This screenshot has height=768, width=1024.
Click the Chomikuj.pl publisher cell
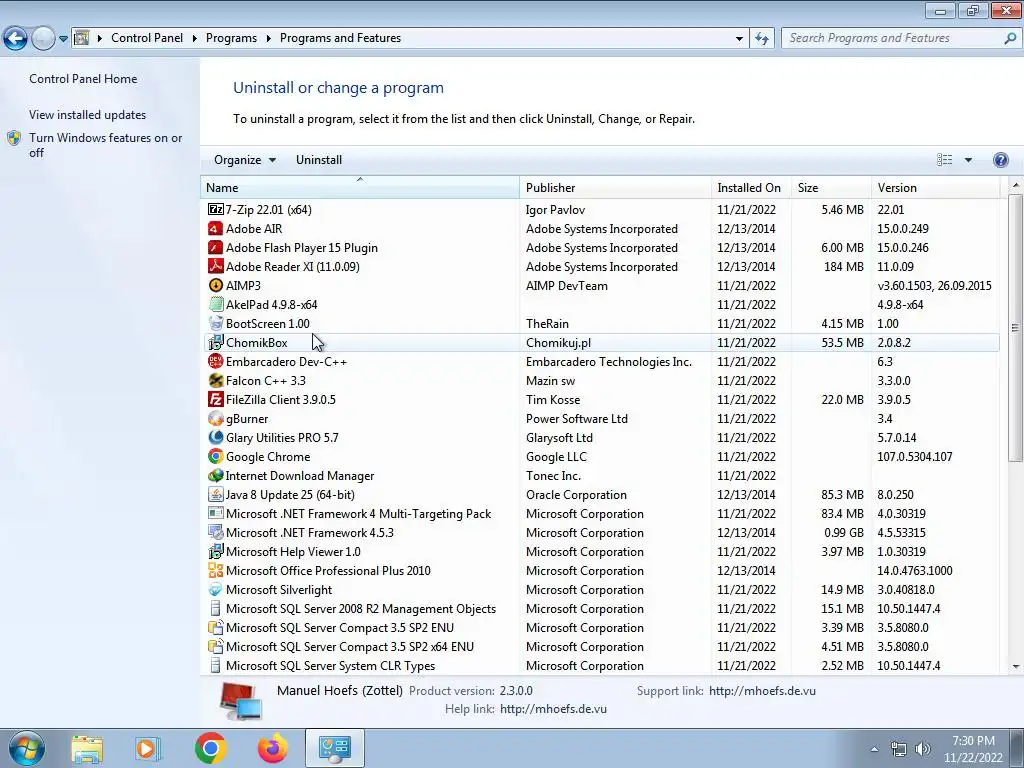point(558,342)
